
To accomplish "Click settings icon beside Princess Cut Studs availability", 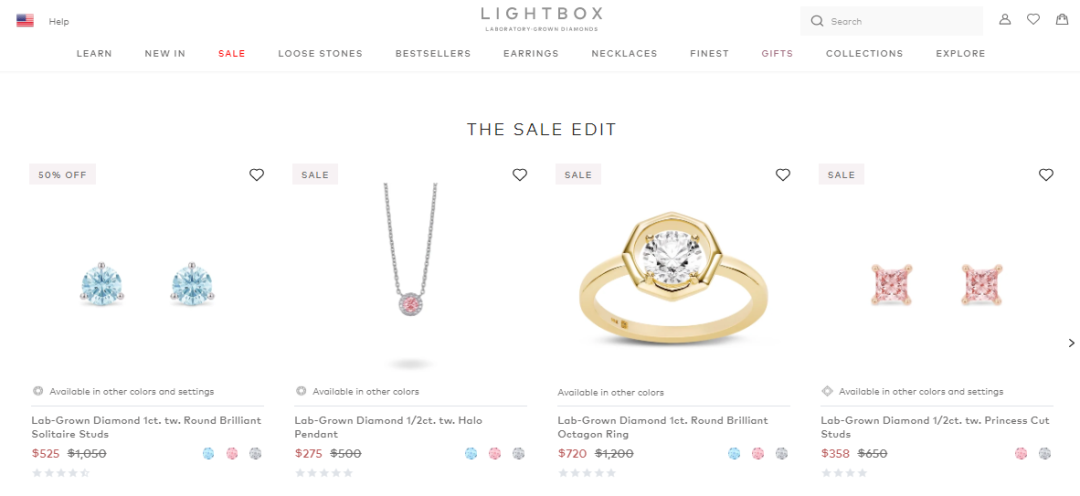I will pyautogui.click(x=827, y=391).
